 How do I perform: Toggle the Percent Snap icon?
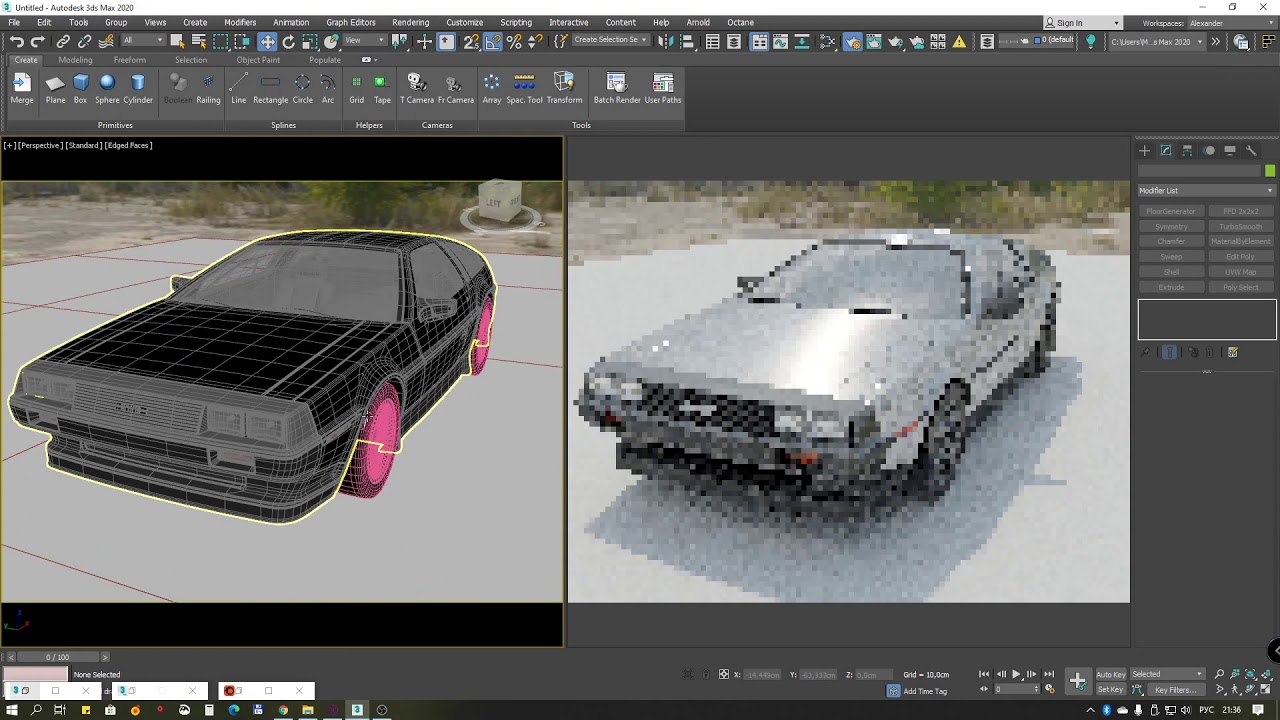coord(514,41)
